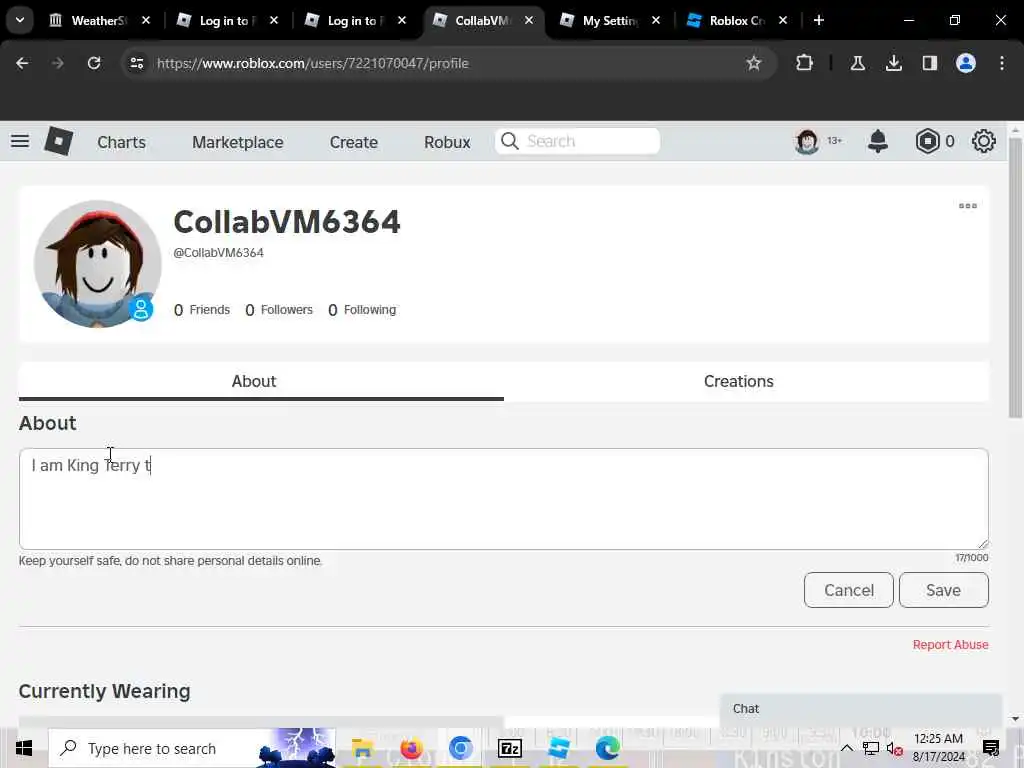Image resolution: width=1024 pixels, height=768 pixels.
Task: Toggle the browser side panel icon
Action: [929, 63]
